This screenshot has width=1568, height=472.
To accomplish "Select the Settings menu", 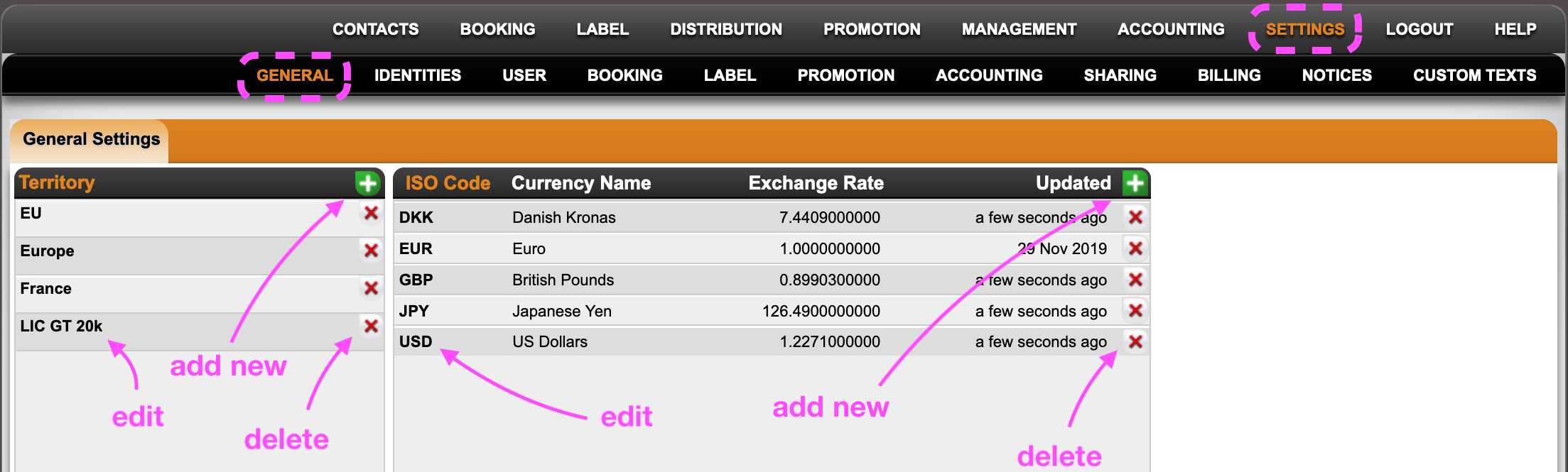I will tap(1305, 29).
